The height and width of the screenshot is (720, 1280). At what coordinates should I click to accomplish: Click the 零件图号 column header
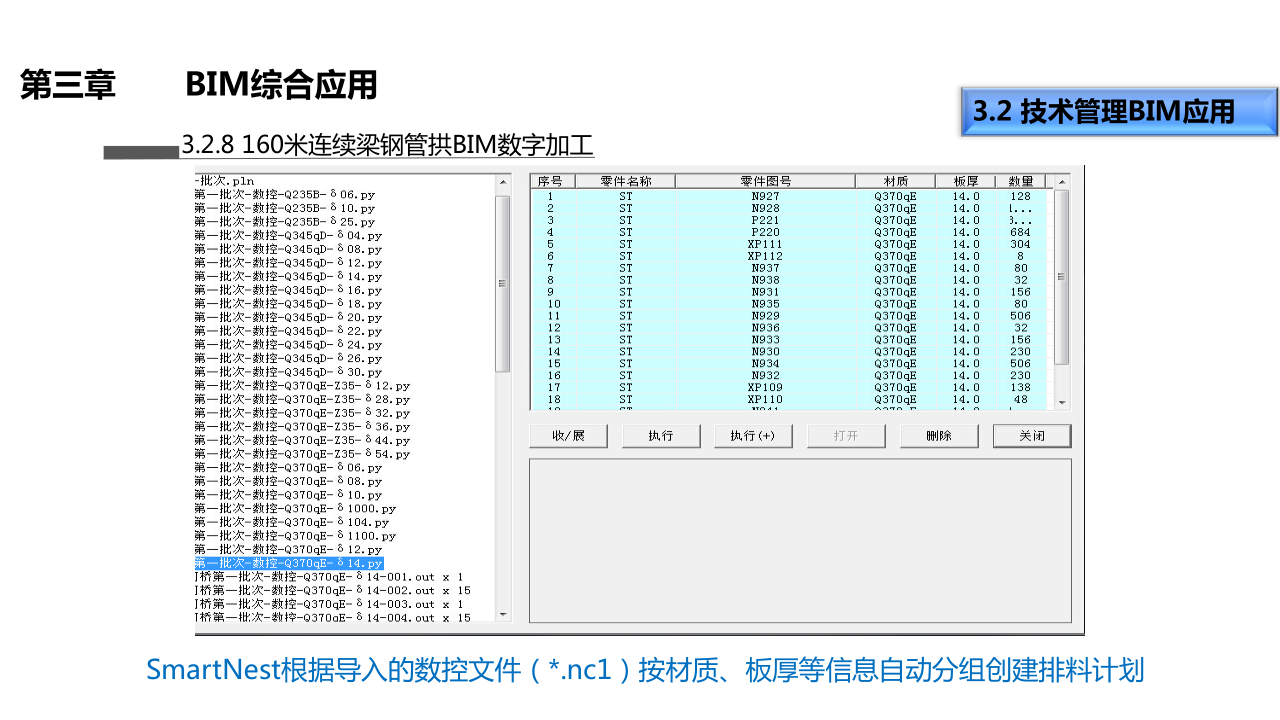(766, 181)
